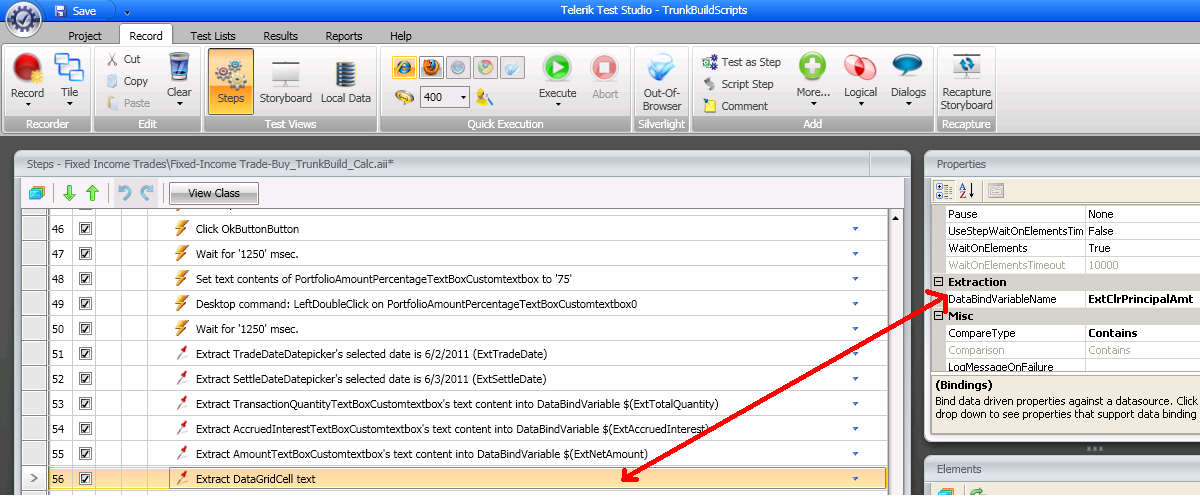Image resolution: width=1200 pixels, height=498 pixels.
Task: Switch to Steps test view
Action: pos(230,80)
